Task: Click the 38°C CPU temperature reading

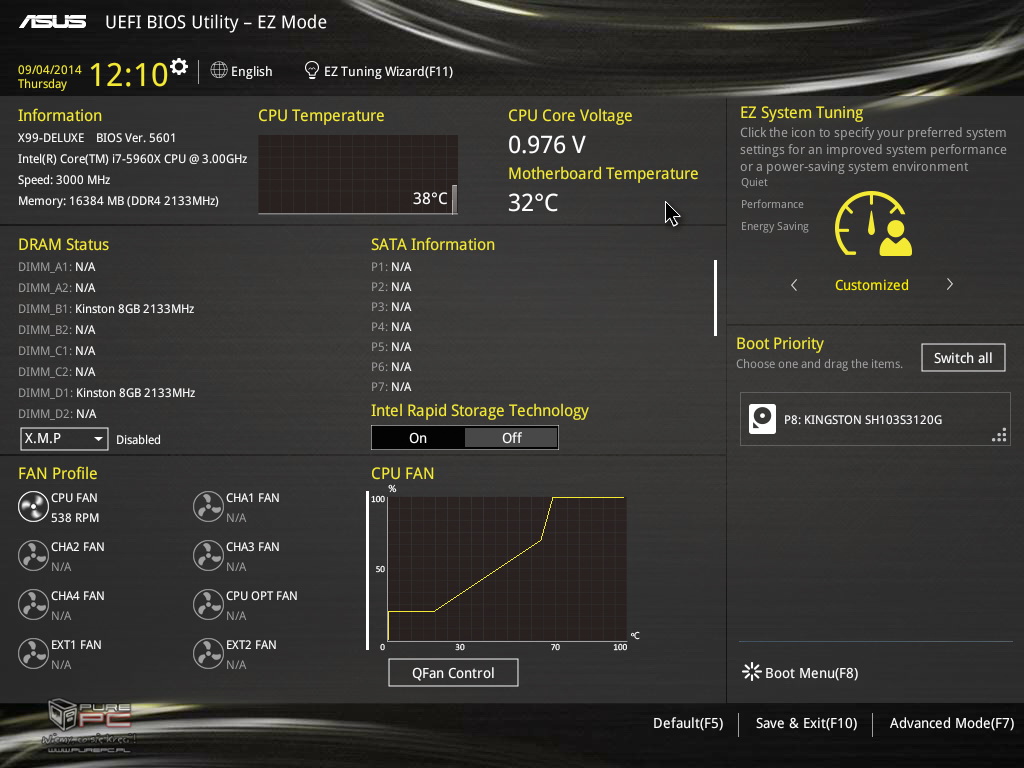Action: [x=430, y=199]
